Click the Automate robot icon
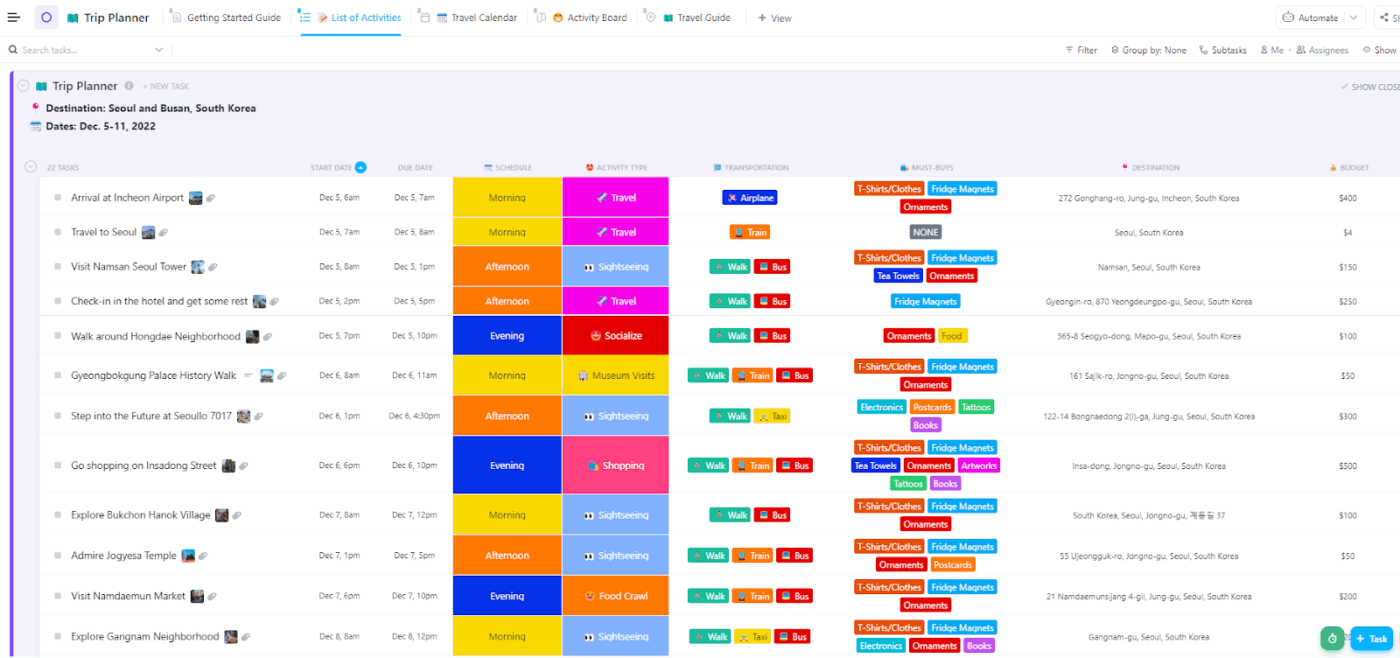The image size is (1400, 658). coord(1288,17)
